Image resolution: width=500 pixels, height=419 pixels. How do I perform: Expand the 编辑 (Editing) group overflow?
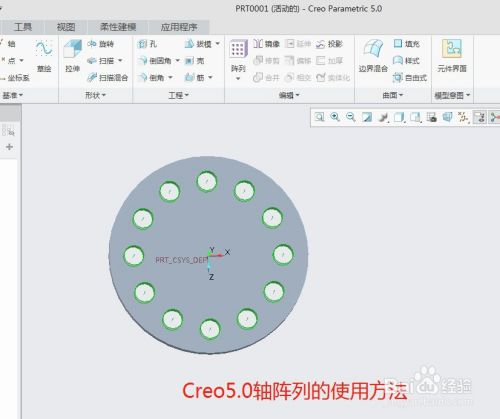(289, 95)
